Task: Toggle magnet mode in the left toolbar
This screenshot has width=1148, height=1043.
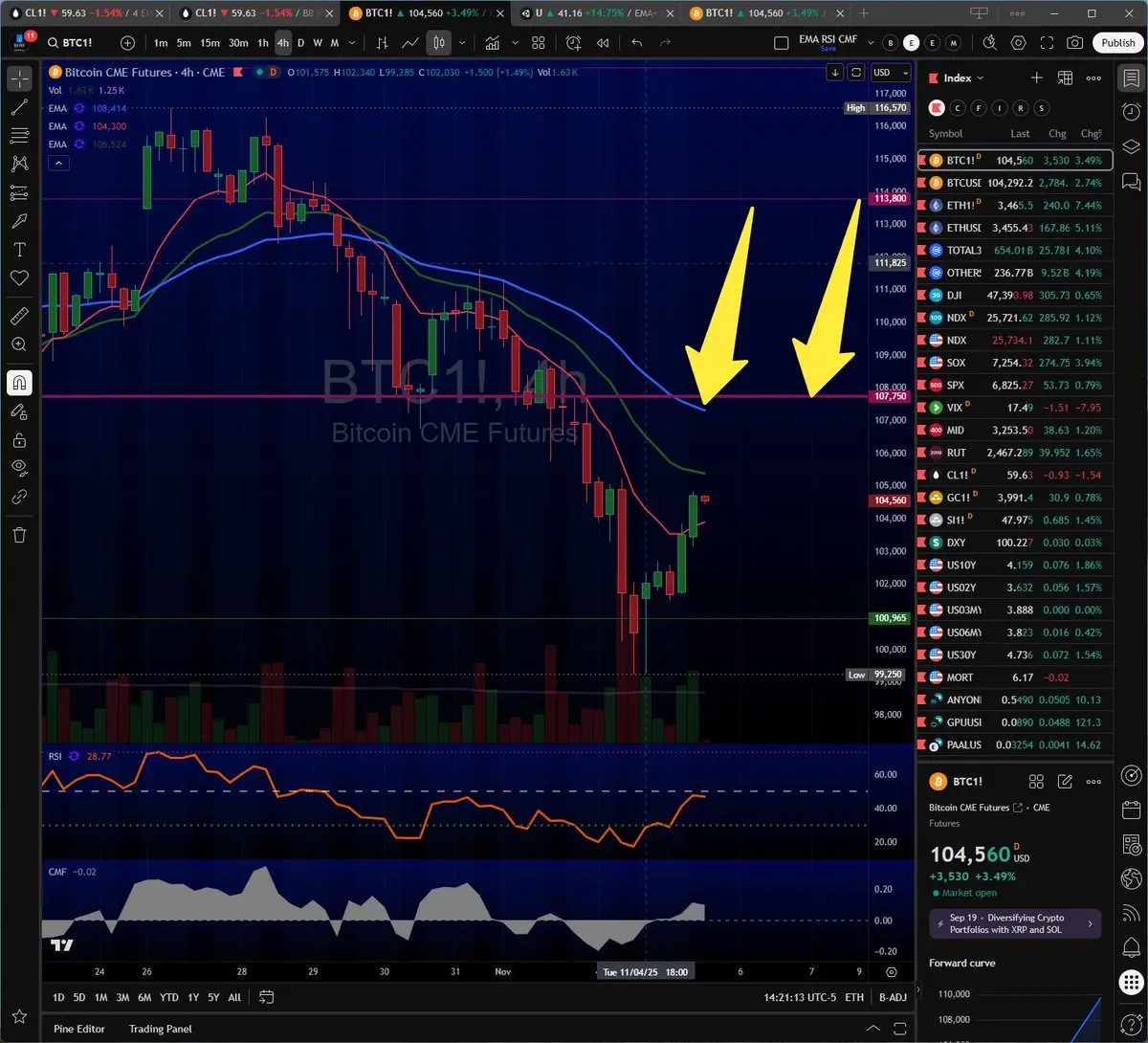Action: 19,383
